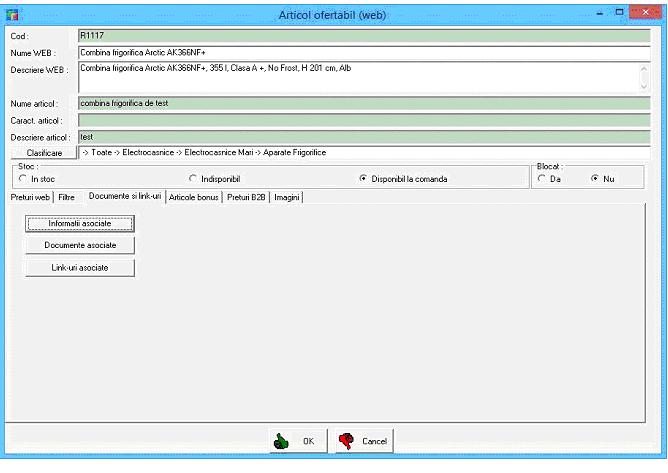Open the Filtre tab

tap(67, 197)
